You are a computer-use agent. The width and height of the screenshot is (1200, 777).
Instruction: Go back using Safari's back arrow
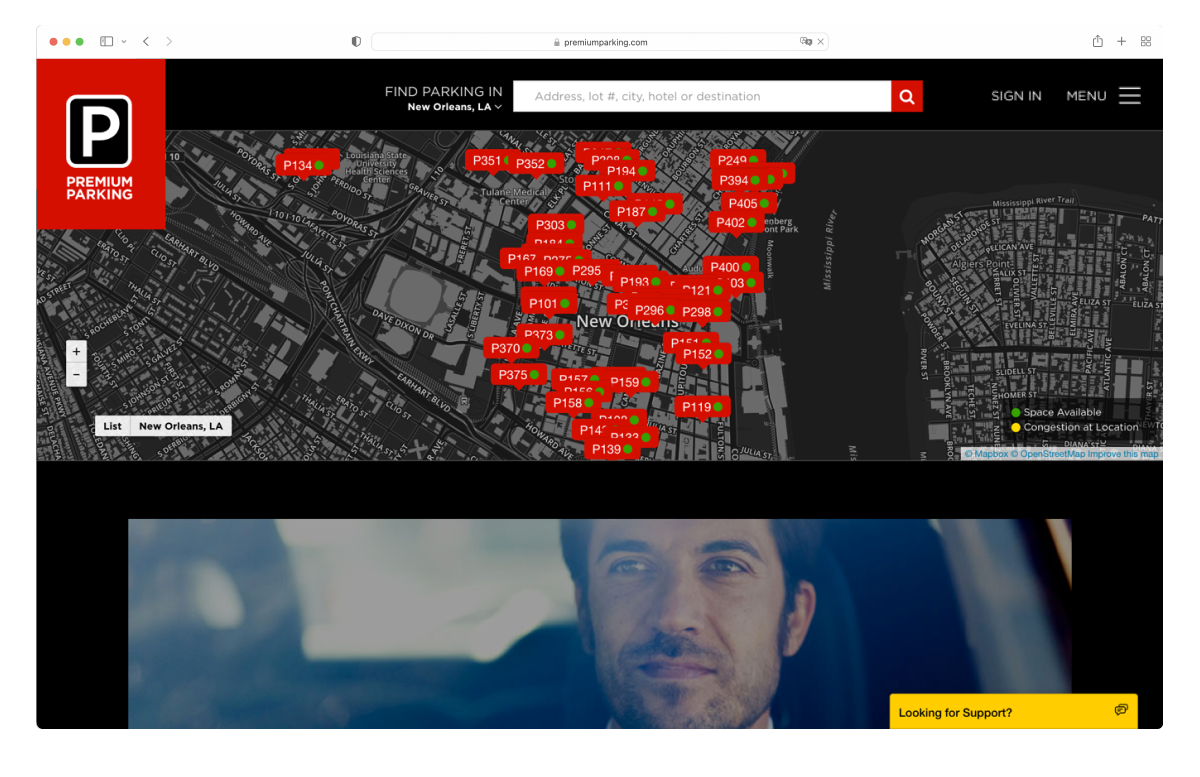point(146,42)
